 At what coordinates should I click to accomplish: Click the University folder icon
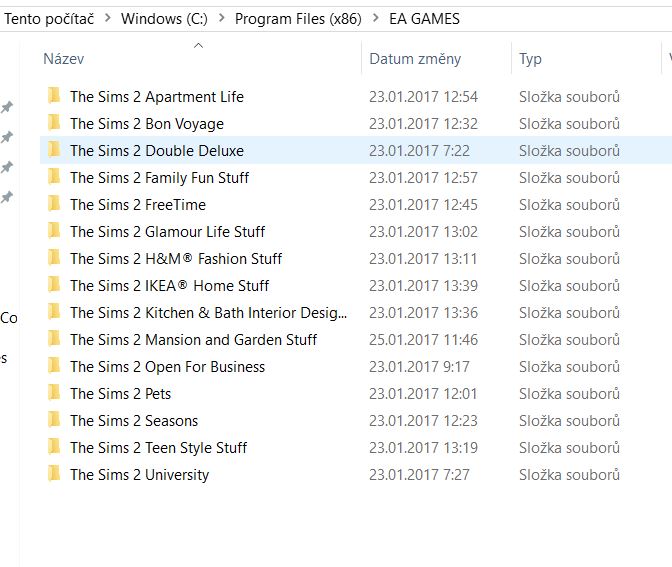pyautogui.click(x=54, y=475)
